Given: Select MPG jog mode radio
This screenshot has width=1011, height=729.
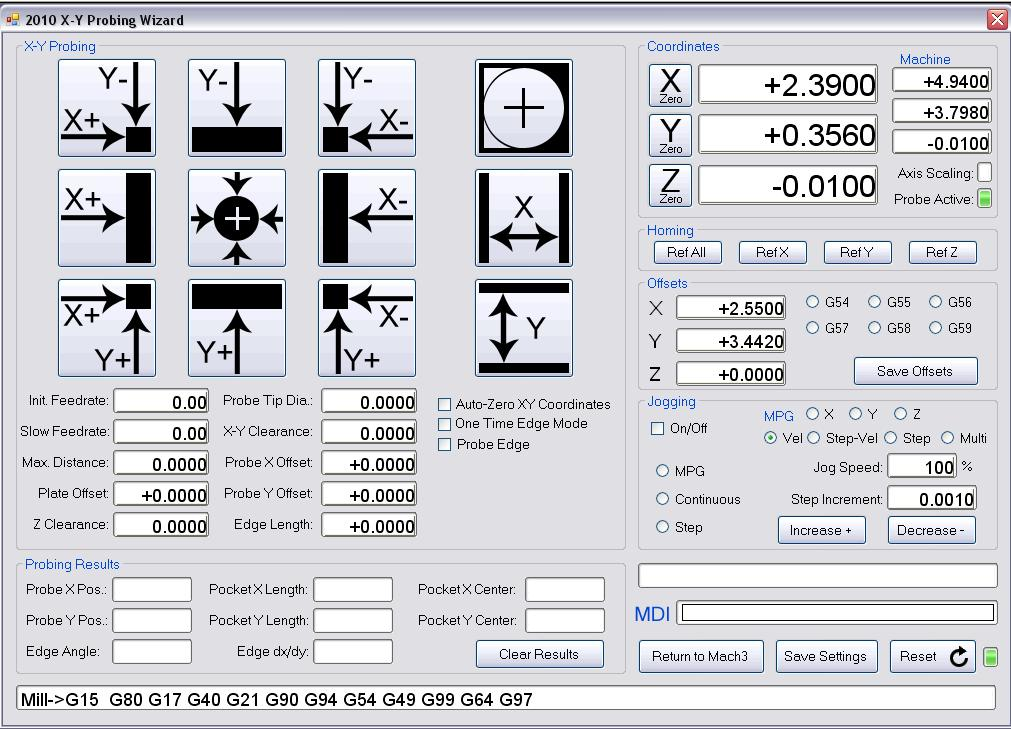Looking at the screenshot, I should click(x=662, y=471).
